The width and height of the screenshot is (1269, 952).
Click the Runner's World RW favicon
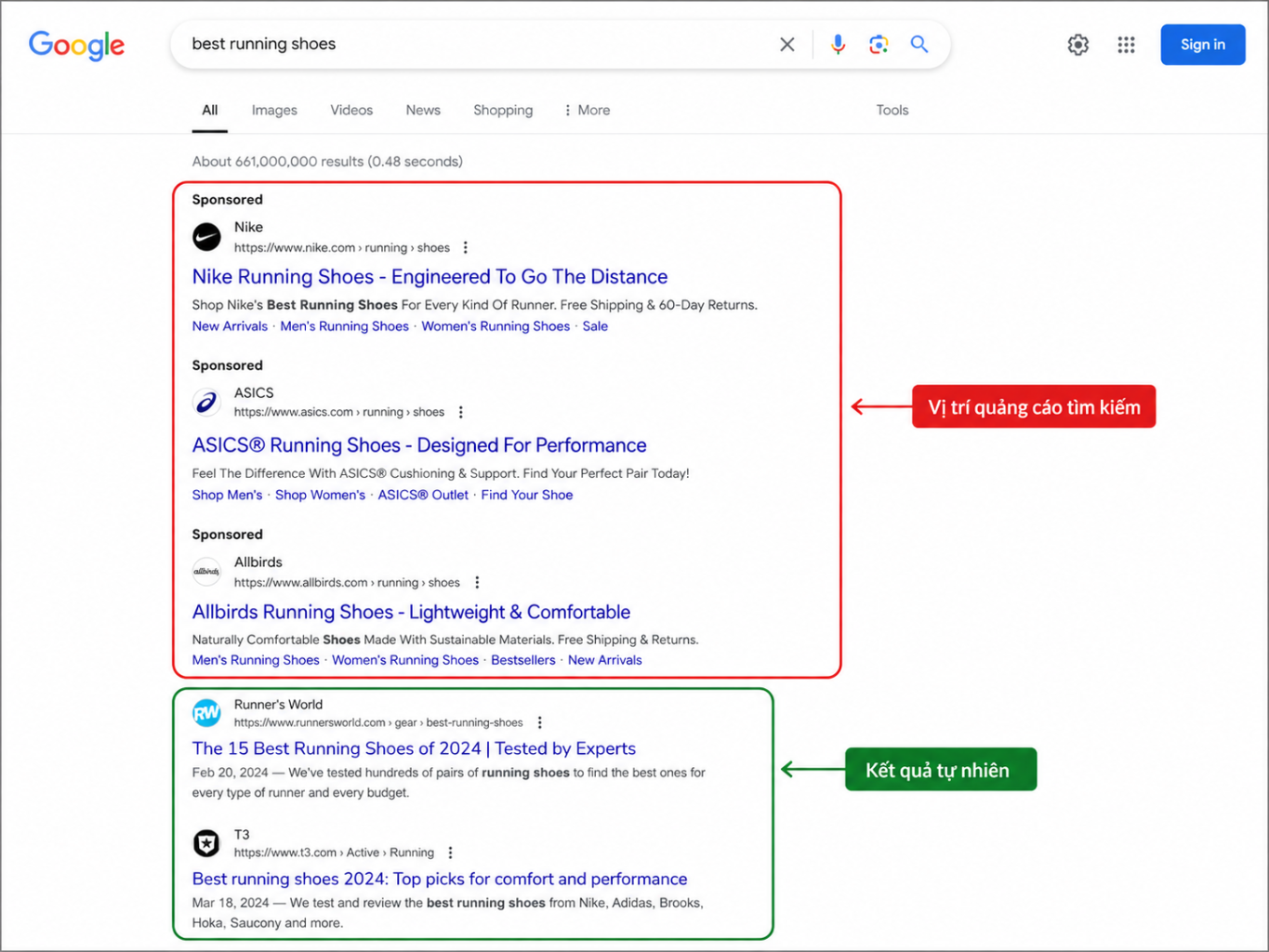click(x=206, y=713)
